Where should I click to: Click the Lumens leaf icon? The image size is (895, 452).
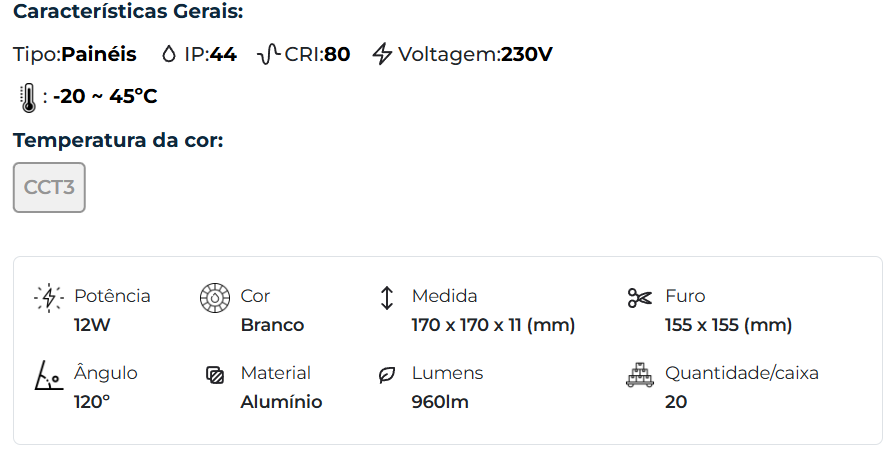(386, 375)
